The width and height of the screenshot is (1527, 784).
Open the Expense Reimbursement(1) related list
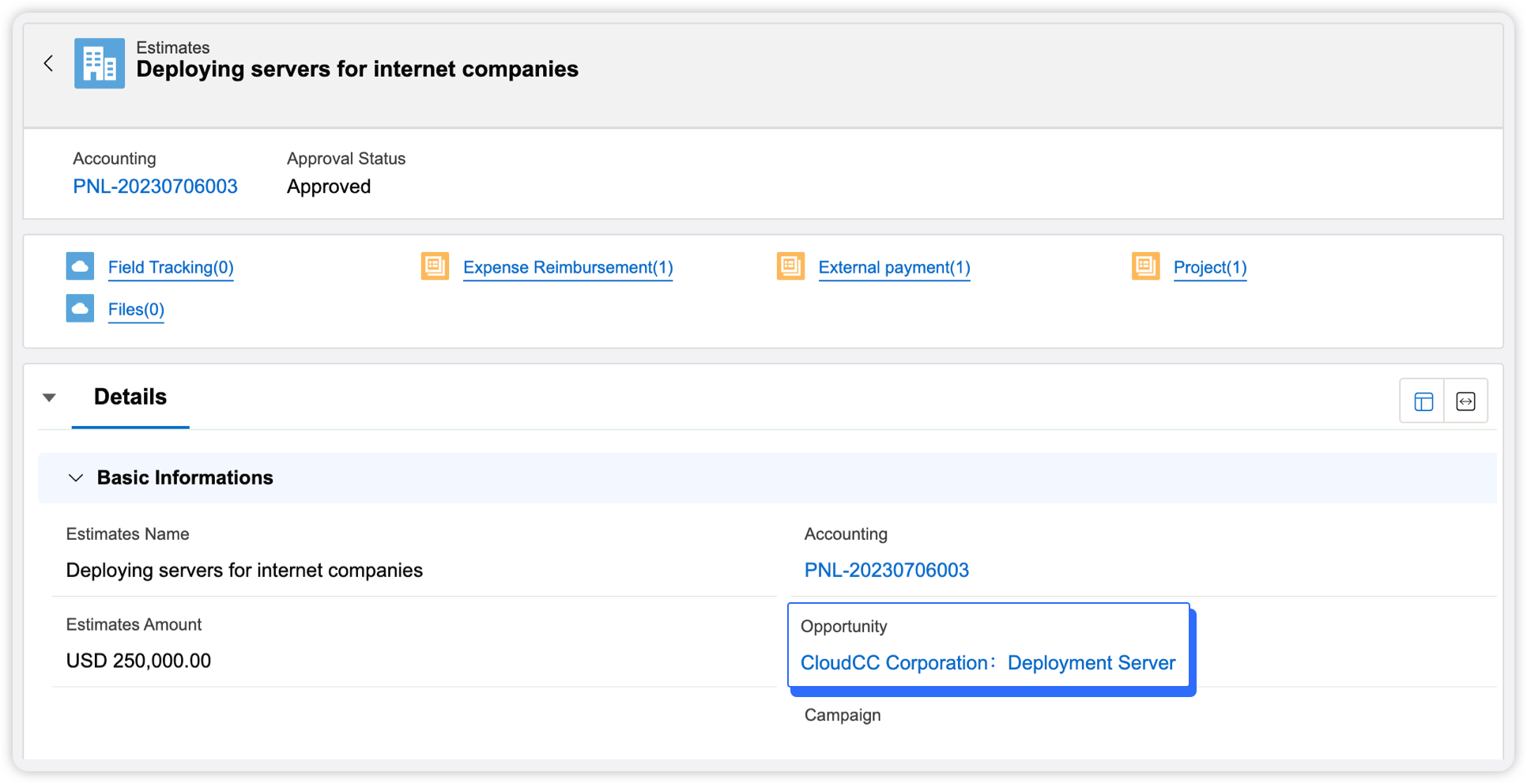[567, 267]
